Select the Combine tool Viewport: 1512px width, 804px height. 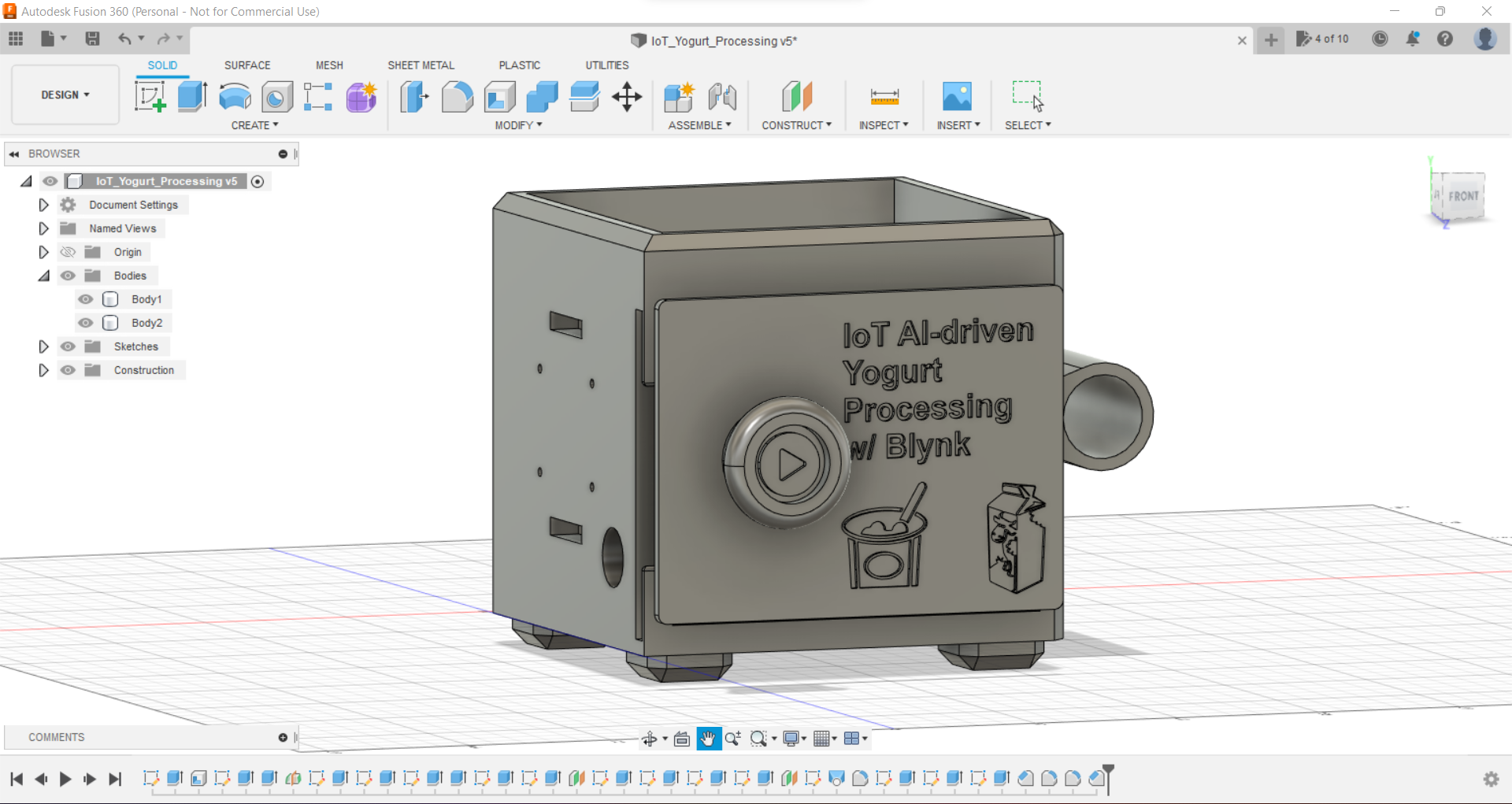tap(542, 97)
